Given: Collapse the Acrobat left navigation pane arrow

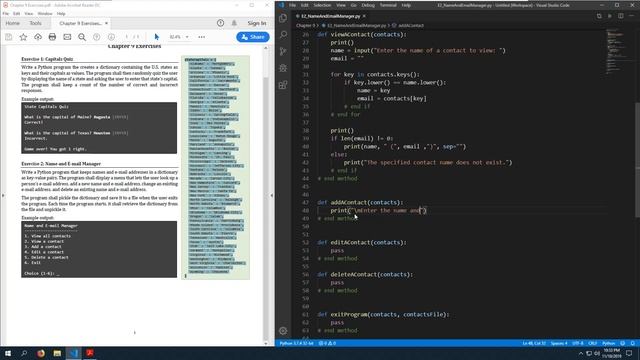Looking at the screenshot, I should 3,196.
